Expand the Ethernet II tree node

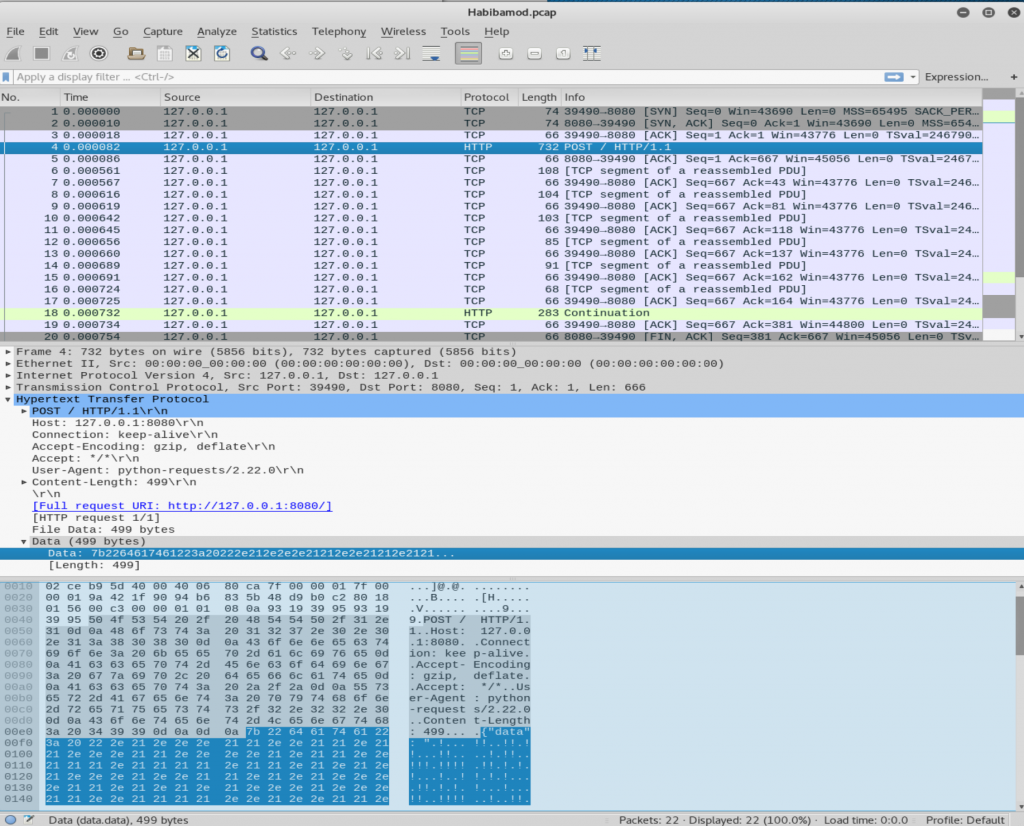pyautogui.click(x=8, y=364)
